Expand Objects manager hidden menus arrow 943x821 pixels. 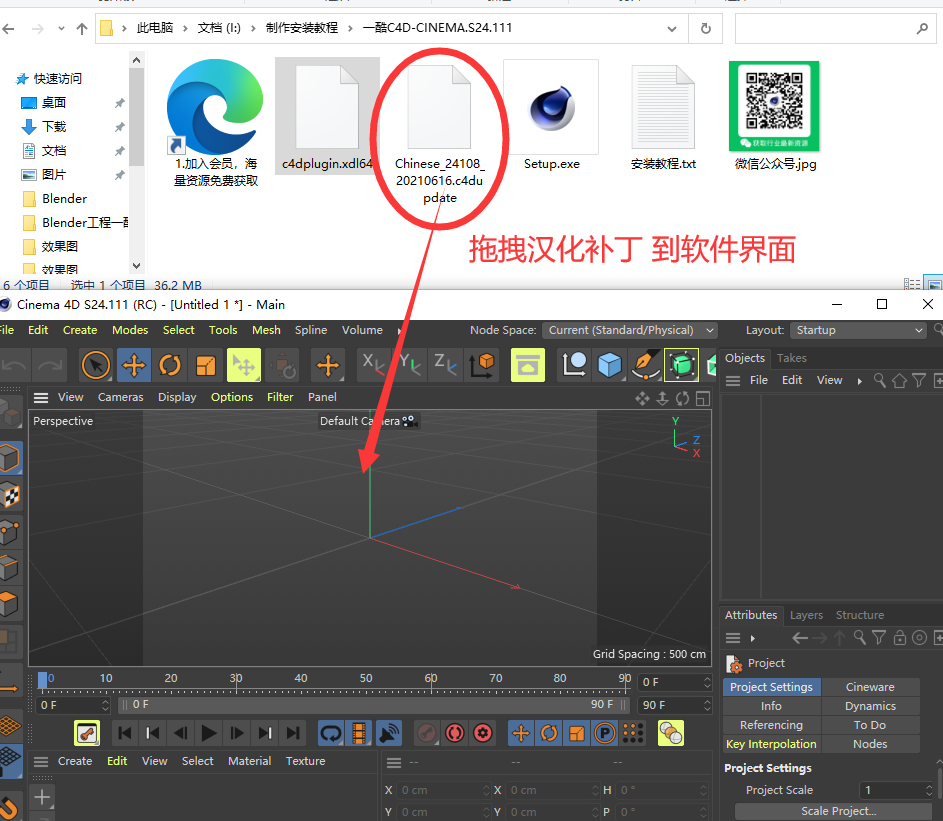(x=859, y=381)
